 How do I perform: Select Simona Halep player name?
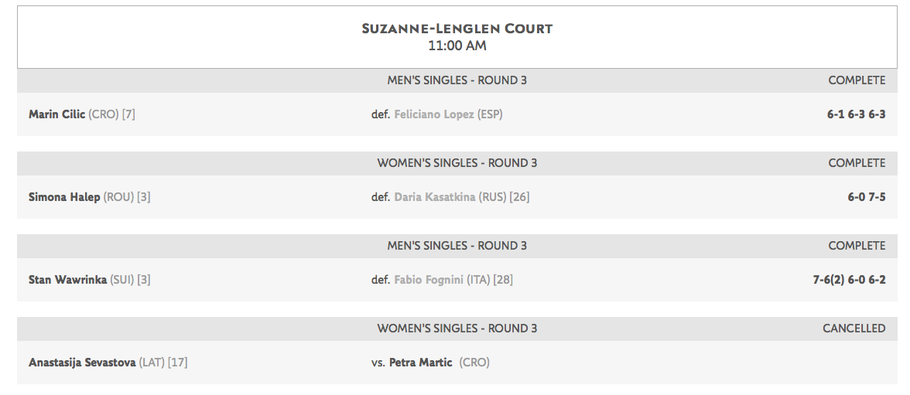(x=64, y=197)
